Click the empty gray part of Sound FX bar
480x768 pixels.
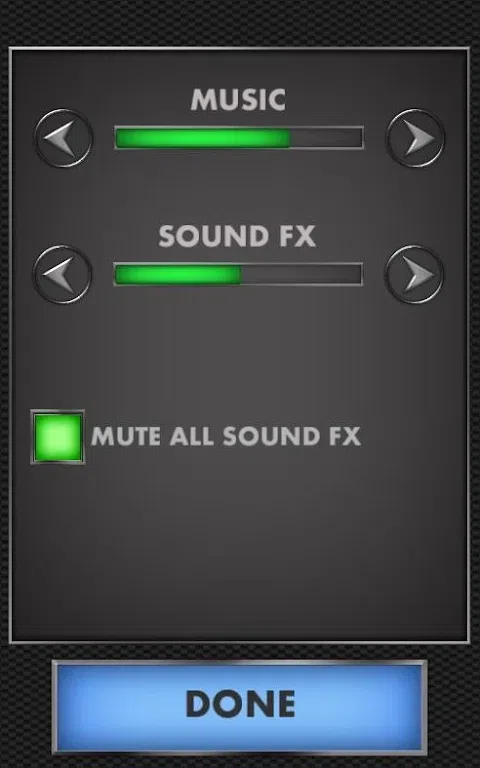coord(301,274)
